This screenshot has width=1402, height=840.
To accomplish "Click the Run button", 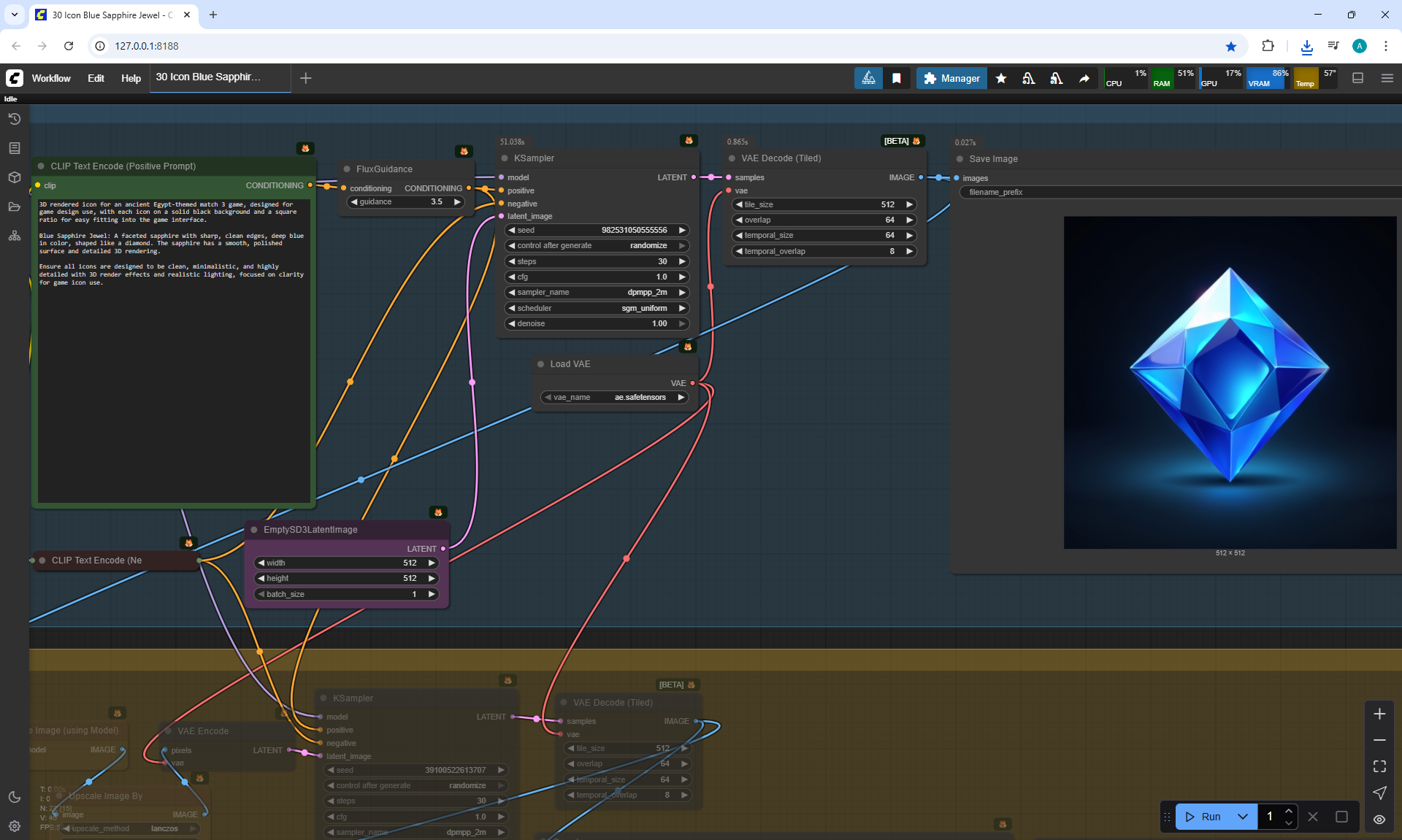I will tap(1203, 817).
